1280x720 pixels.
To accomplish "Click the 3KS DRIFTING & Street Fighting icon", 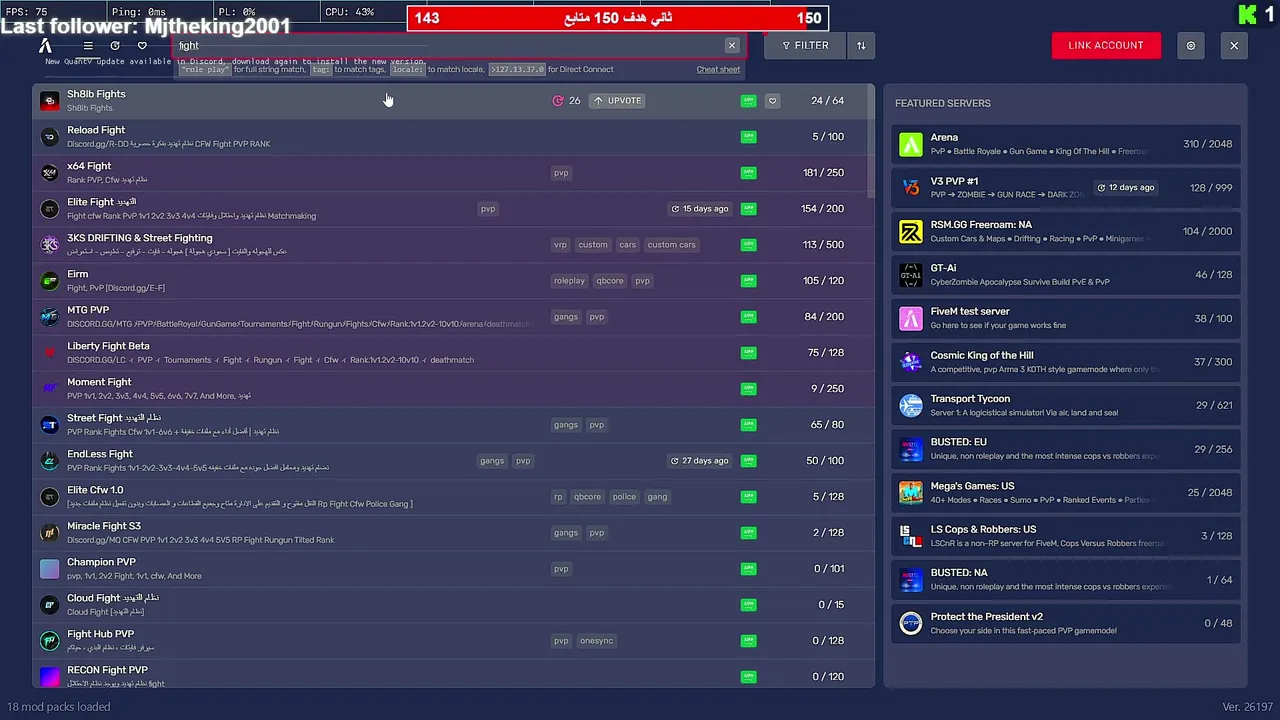I will tap(49, 245).
